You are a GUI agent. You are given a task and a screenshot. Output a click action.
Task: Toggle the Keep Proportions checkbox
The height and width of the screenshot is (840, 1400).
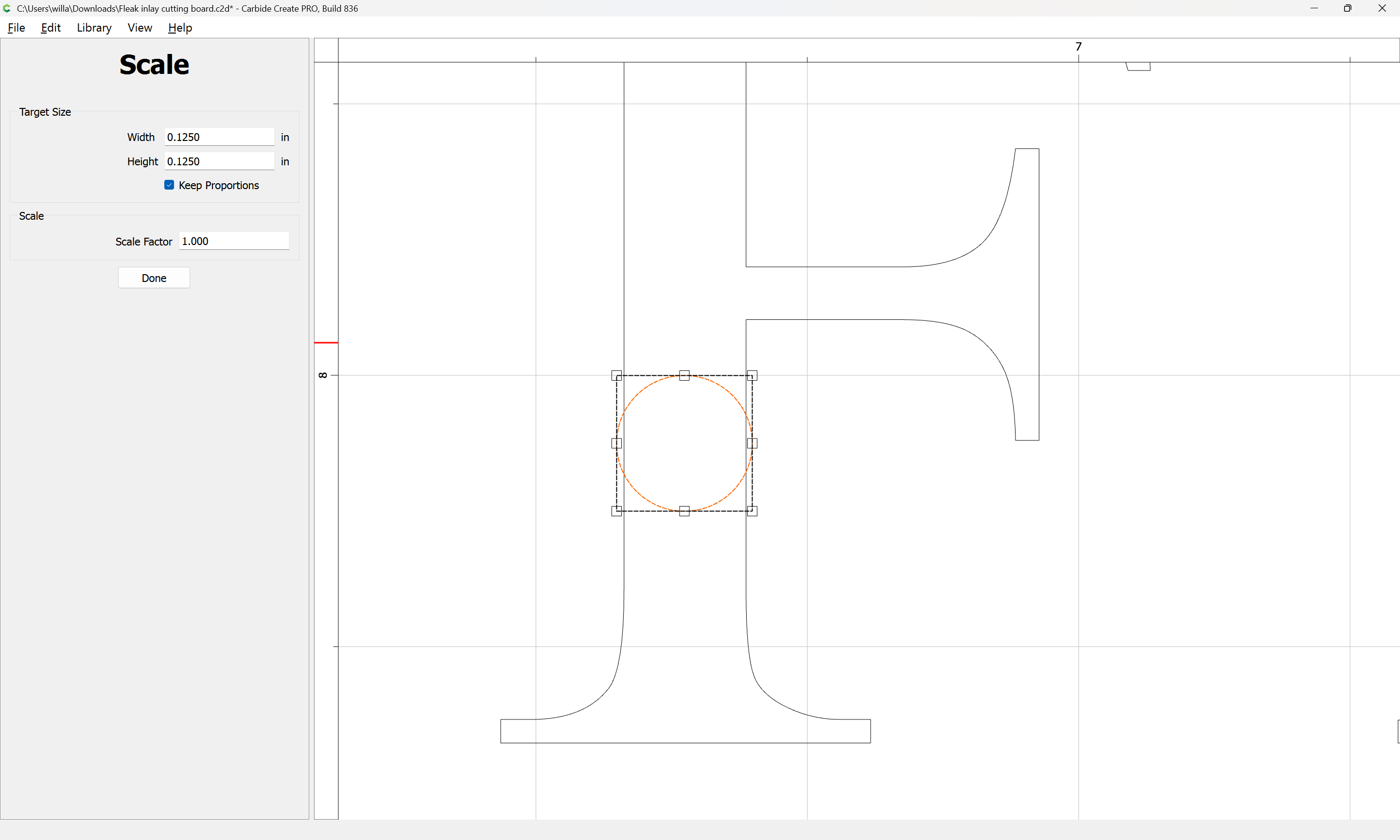(x=169, y=185)
